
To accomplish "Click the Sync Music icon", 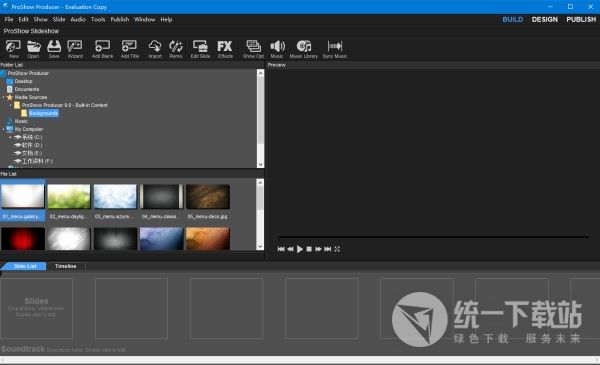I will [x=335, y=49].
